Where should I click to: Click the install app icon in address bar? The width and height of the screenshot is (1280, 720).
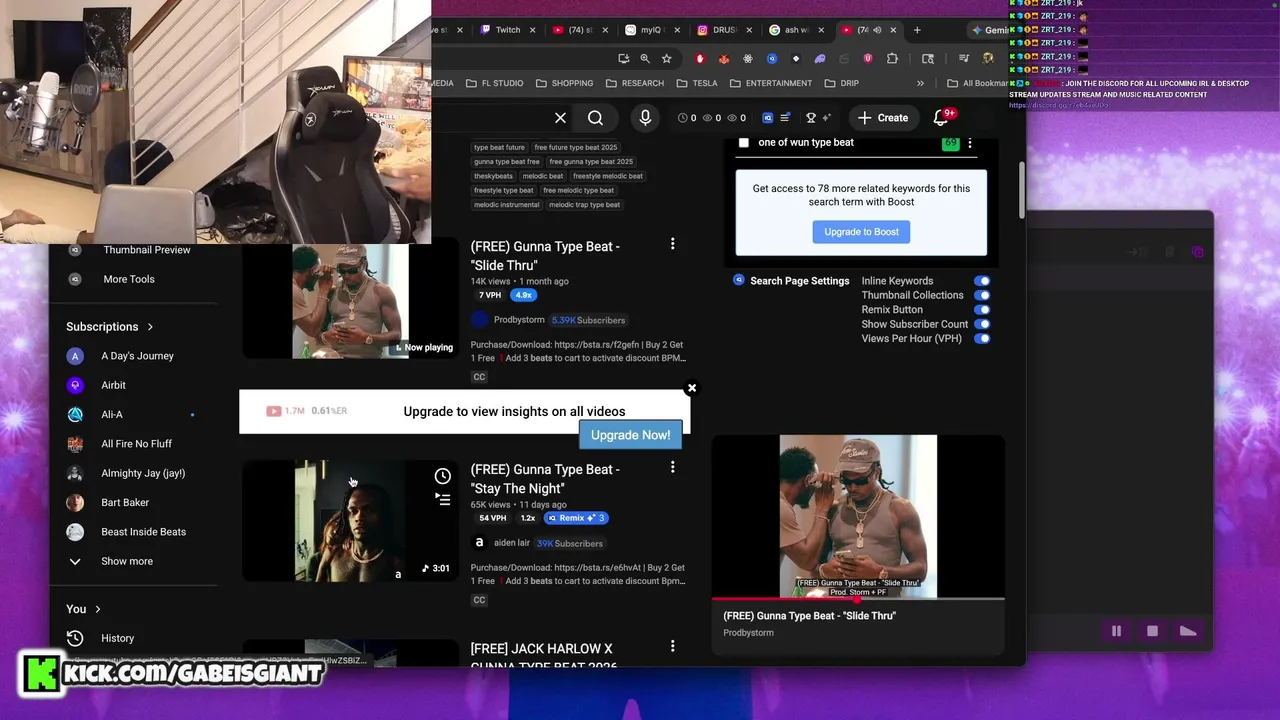(x=625, y=59)
